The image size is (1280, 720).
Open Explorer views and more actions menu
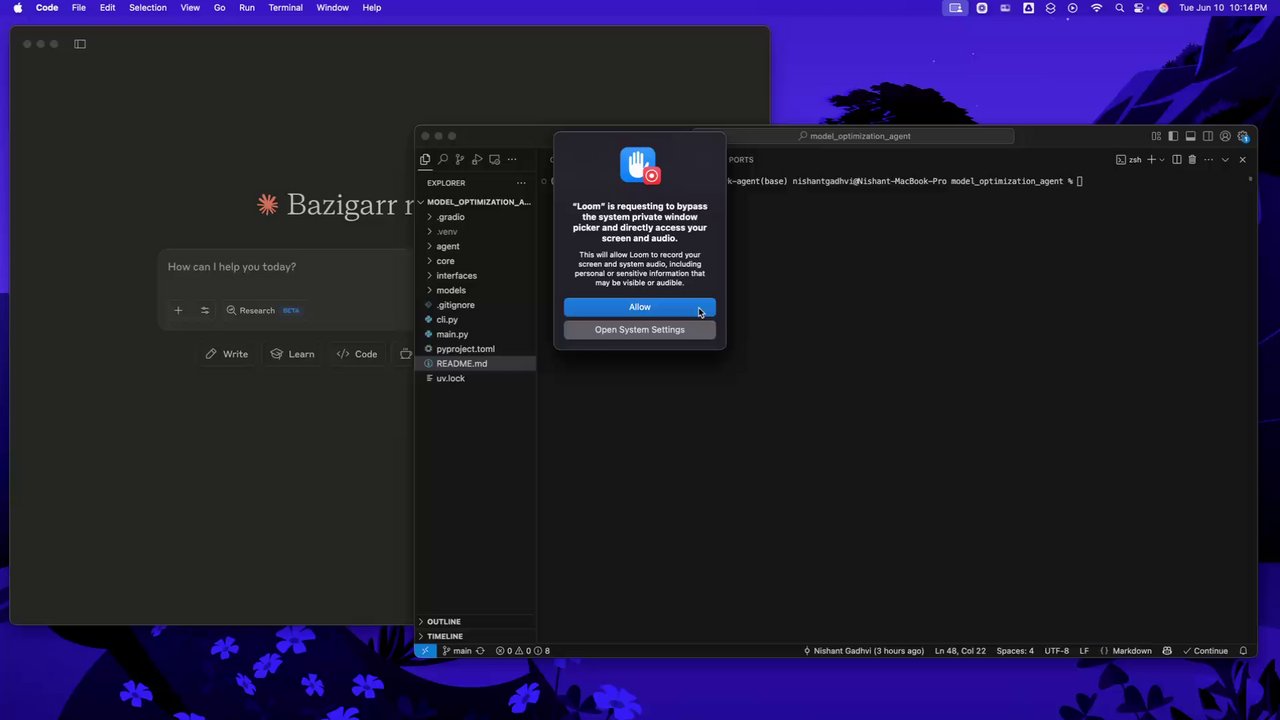pyautogui.click(x=521, y=183)
